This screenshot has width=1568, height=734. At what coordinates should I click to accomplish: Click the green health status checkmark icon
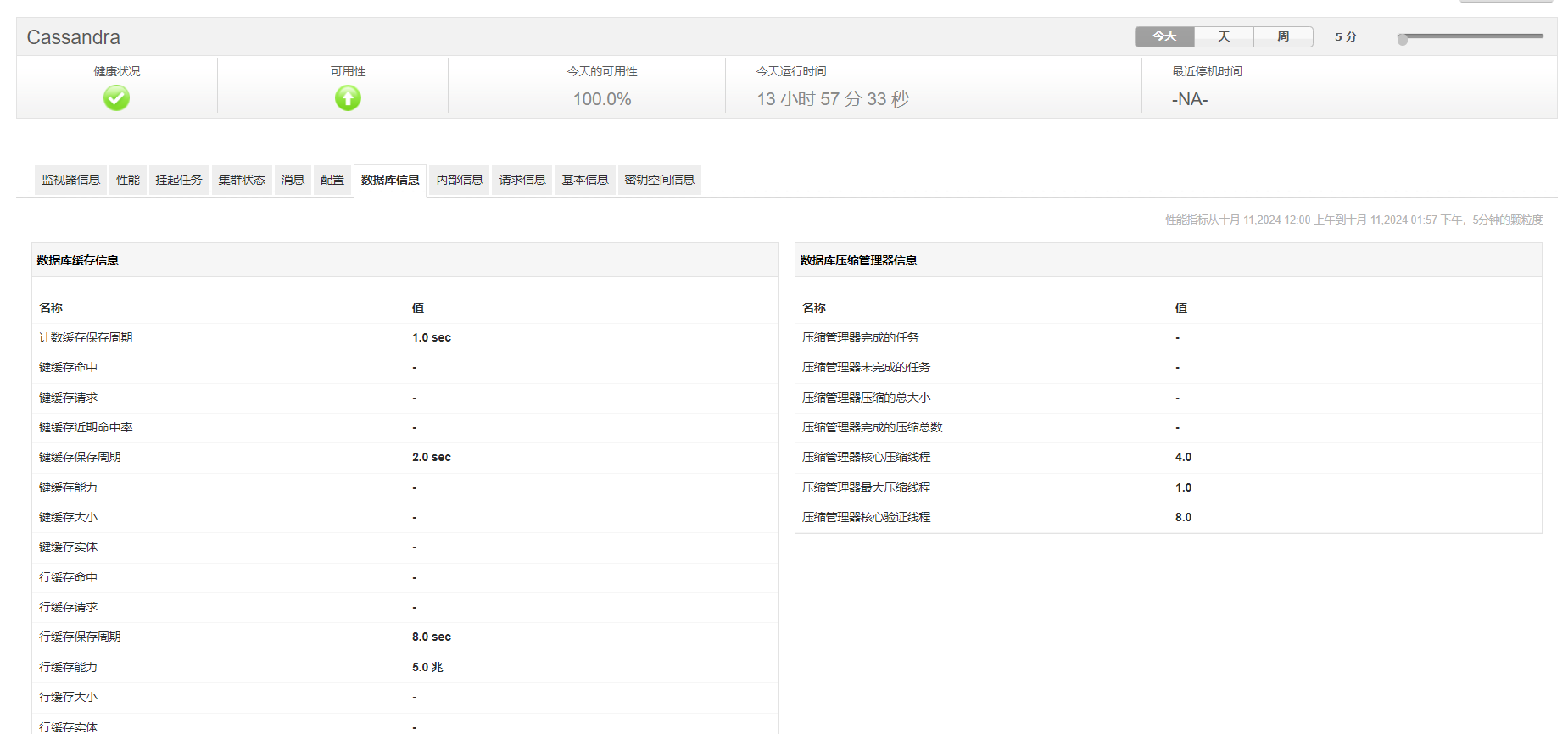click(116, 98)
